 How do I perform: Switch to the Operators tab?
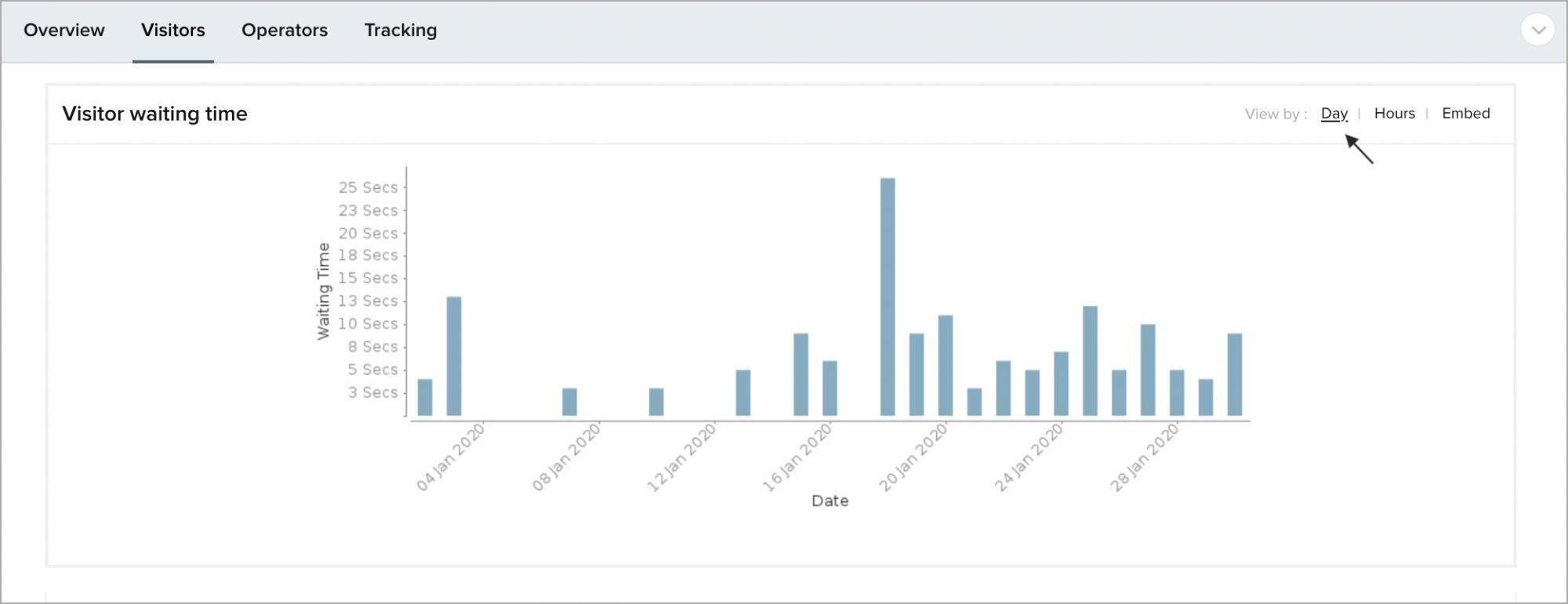(x=285, y=31)
